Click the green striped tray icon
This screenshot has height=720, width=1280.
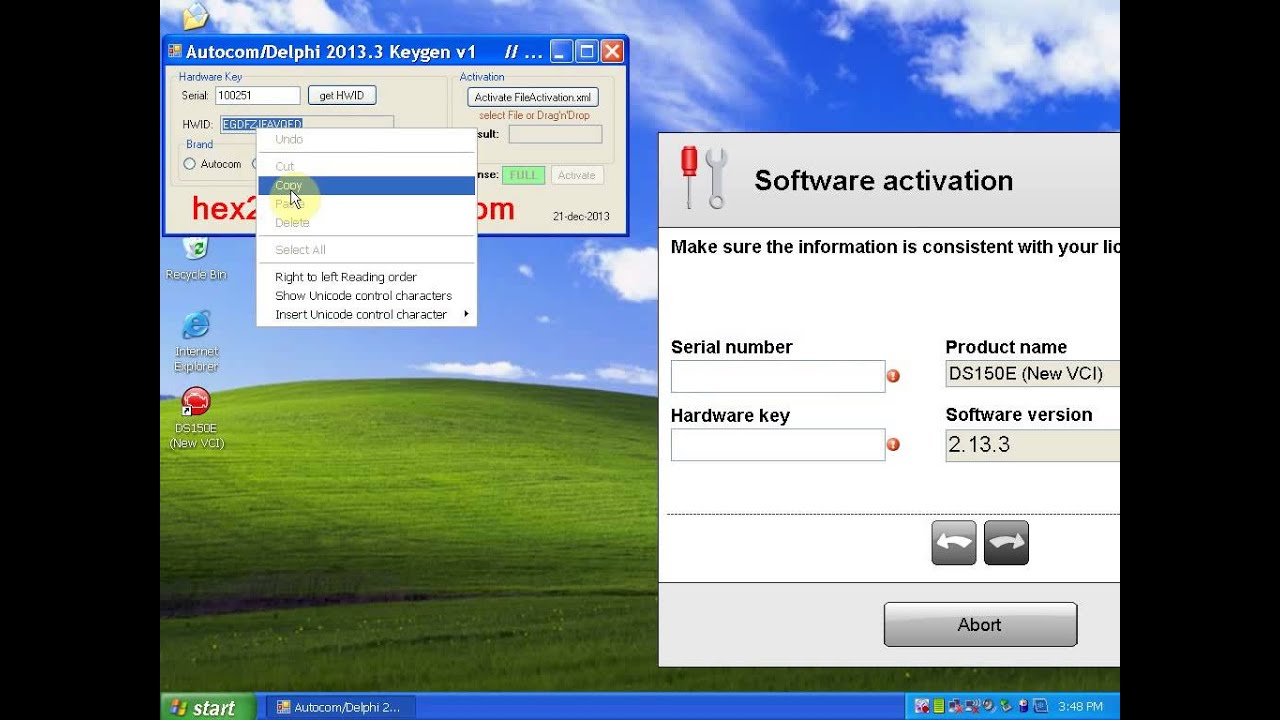tap(939, 706)
